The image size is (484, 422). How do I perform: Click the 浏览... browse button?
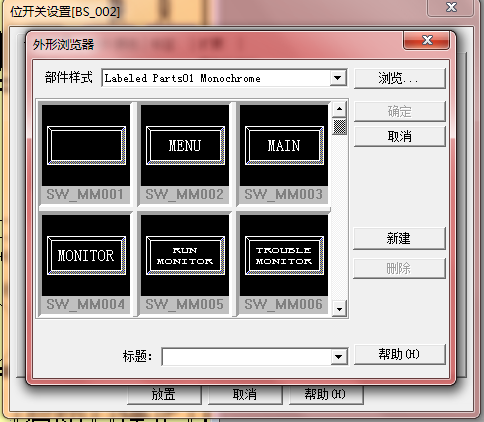coord(399,79)
